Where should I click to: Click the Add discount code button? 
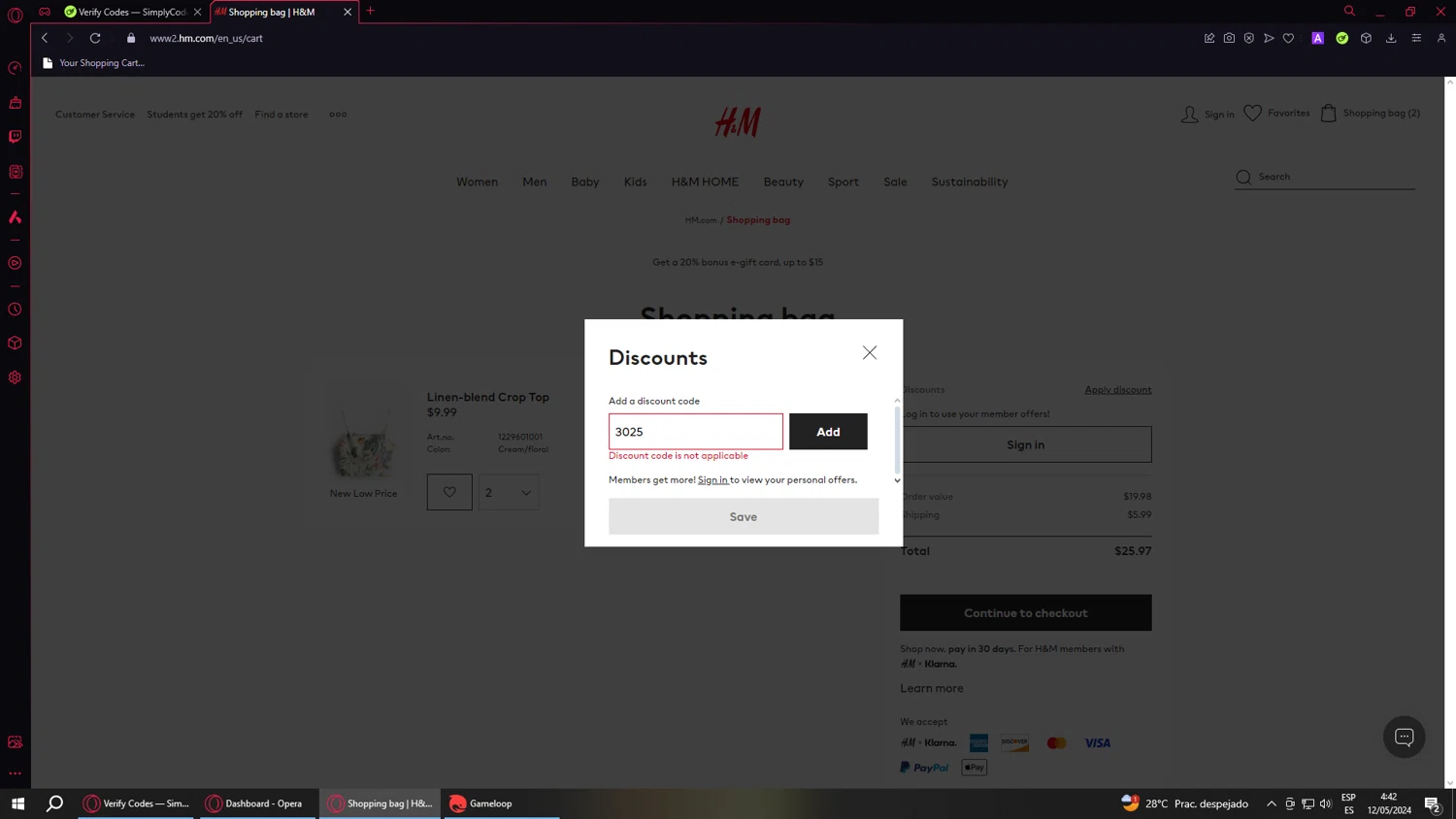(828, 432)
